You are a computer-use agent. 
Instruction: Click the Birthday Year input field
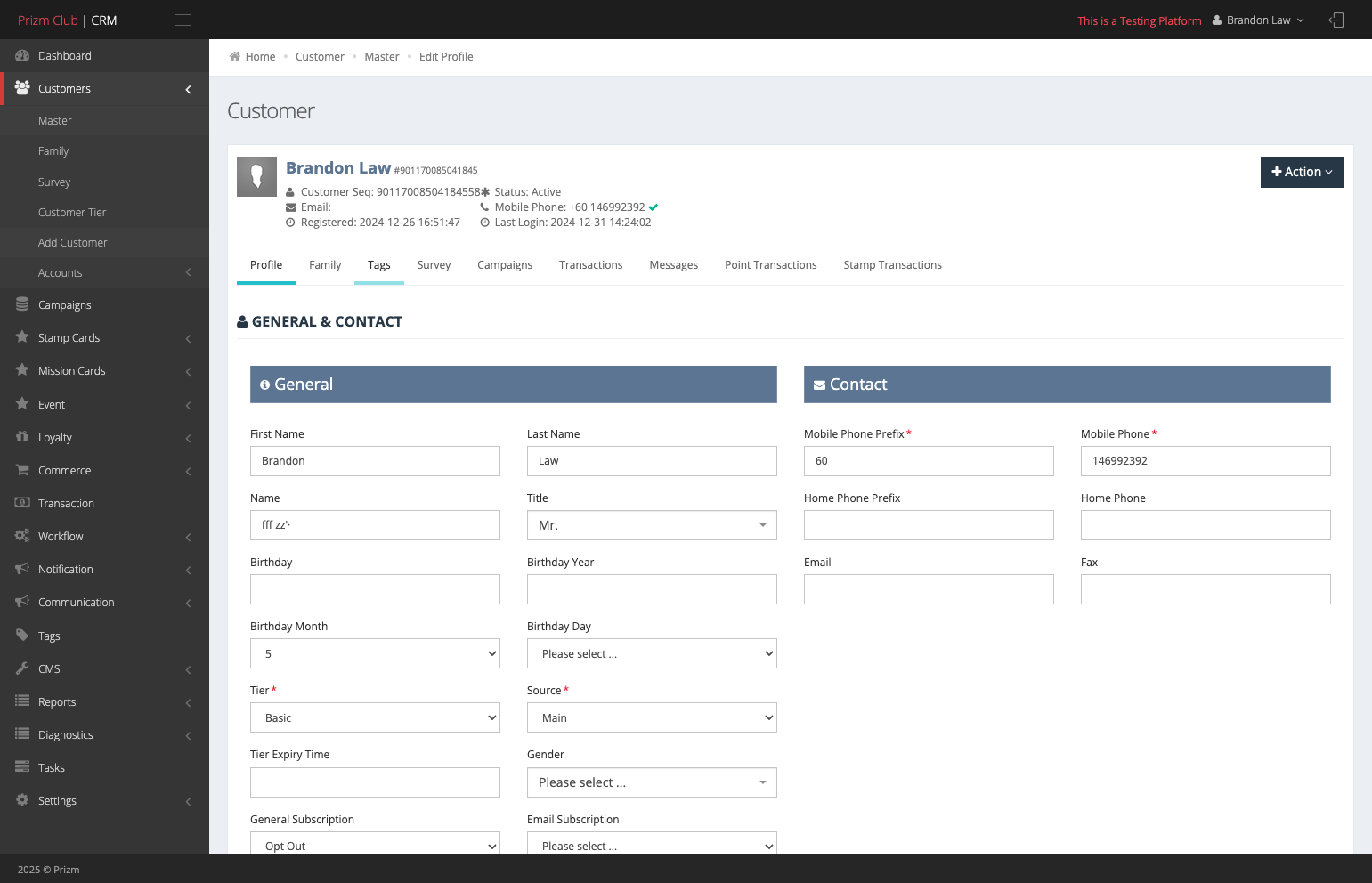(x=652, y=589)
